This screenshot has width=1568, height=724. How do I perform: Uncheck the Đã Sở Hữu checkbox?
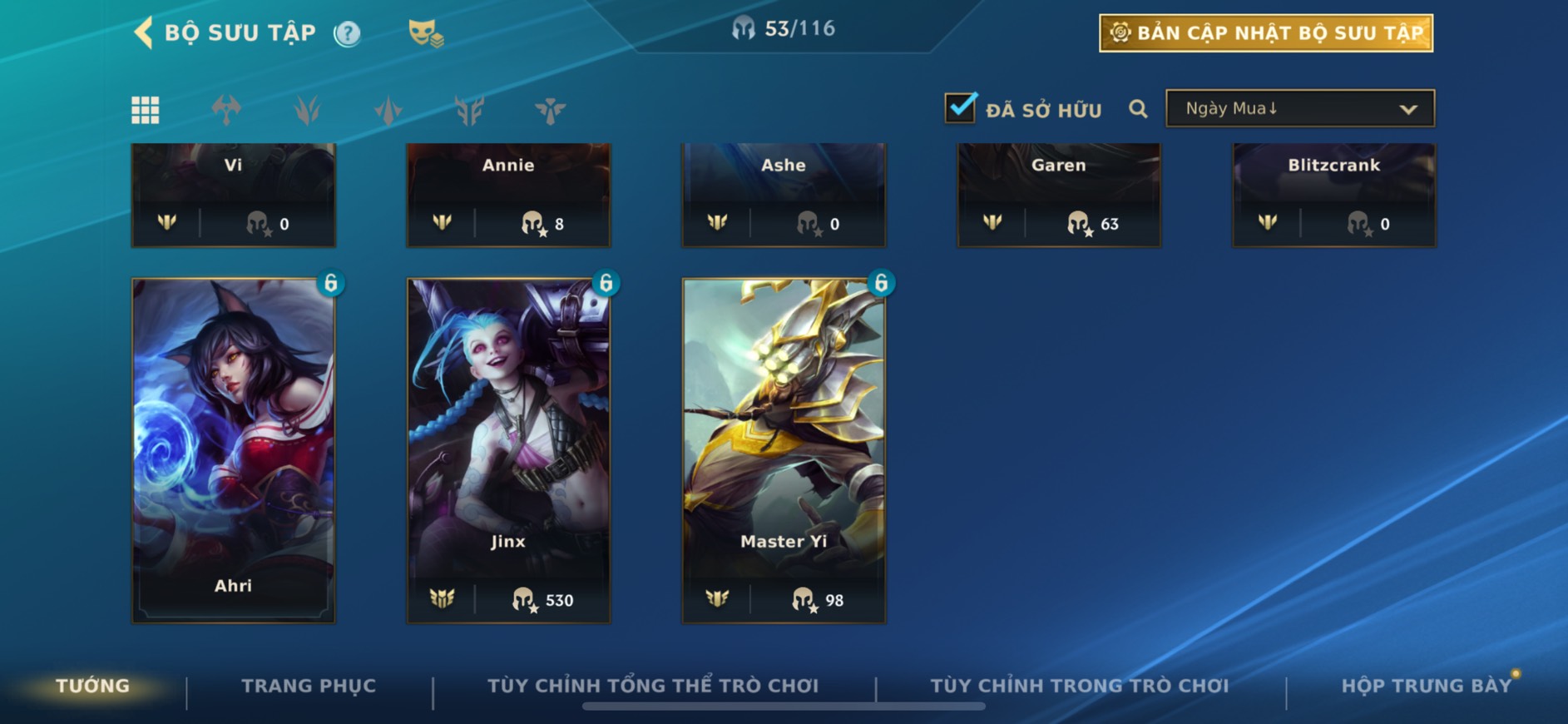(x=960, y=108)
